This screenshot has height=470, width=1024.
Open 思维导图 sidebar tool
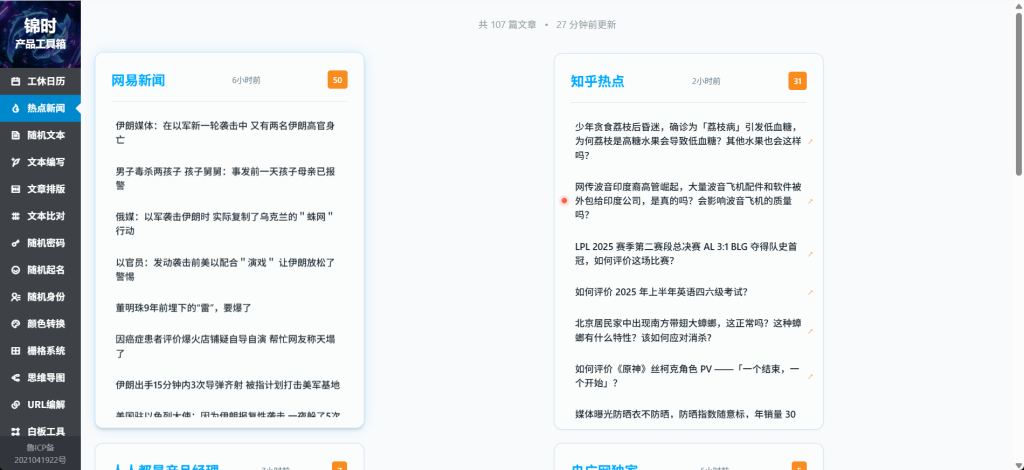point(40,377)
